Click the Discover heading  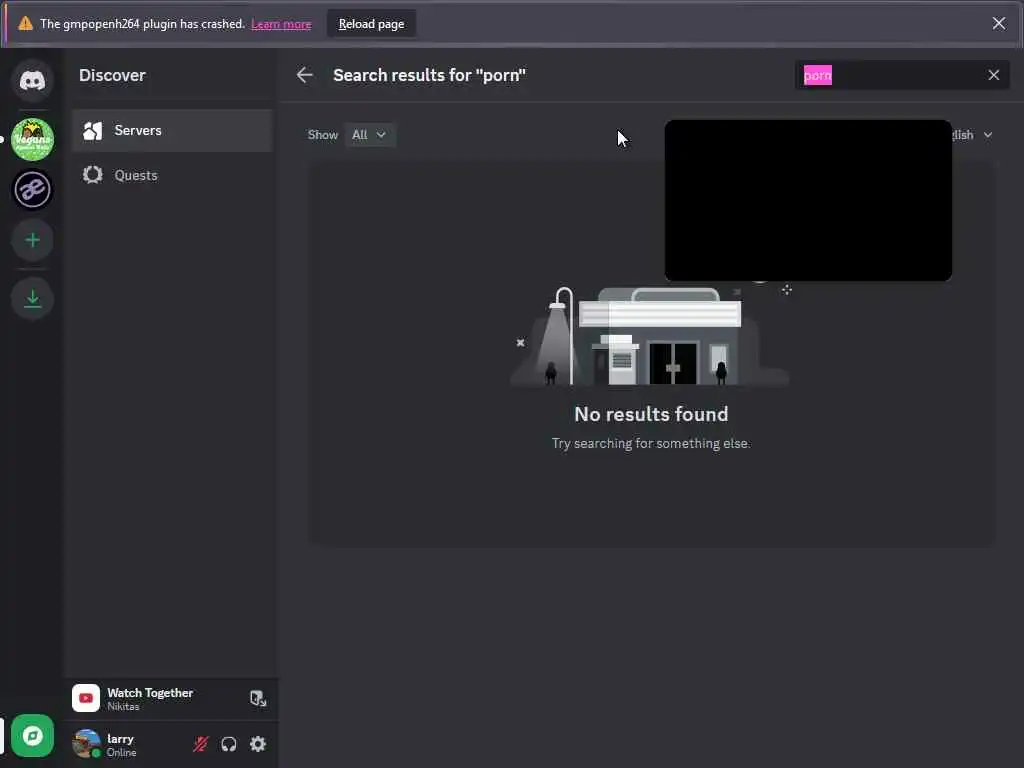click(x=112, y=75)
